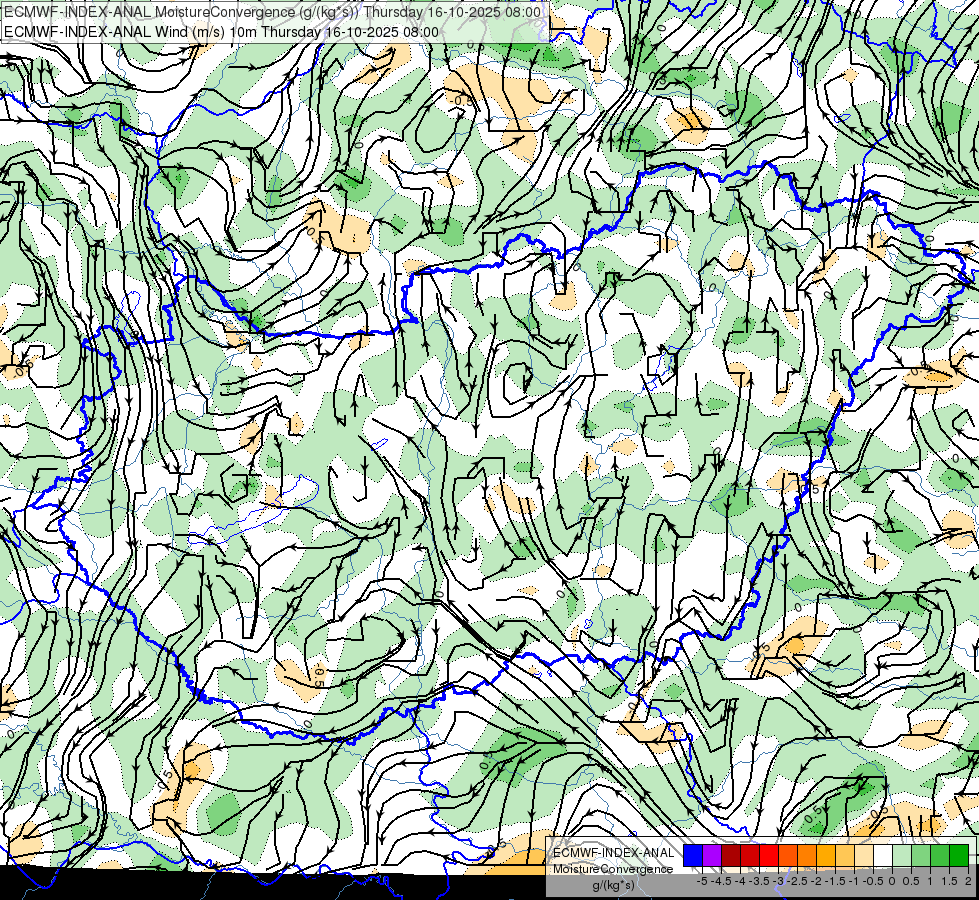The width and height of the screenshot is (979, 900).
Task: Select the lightest green legend swatch
Action: click(902, 855)
